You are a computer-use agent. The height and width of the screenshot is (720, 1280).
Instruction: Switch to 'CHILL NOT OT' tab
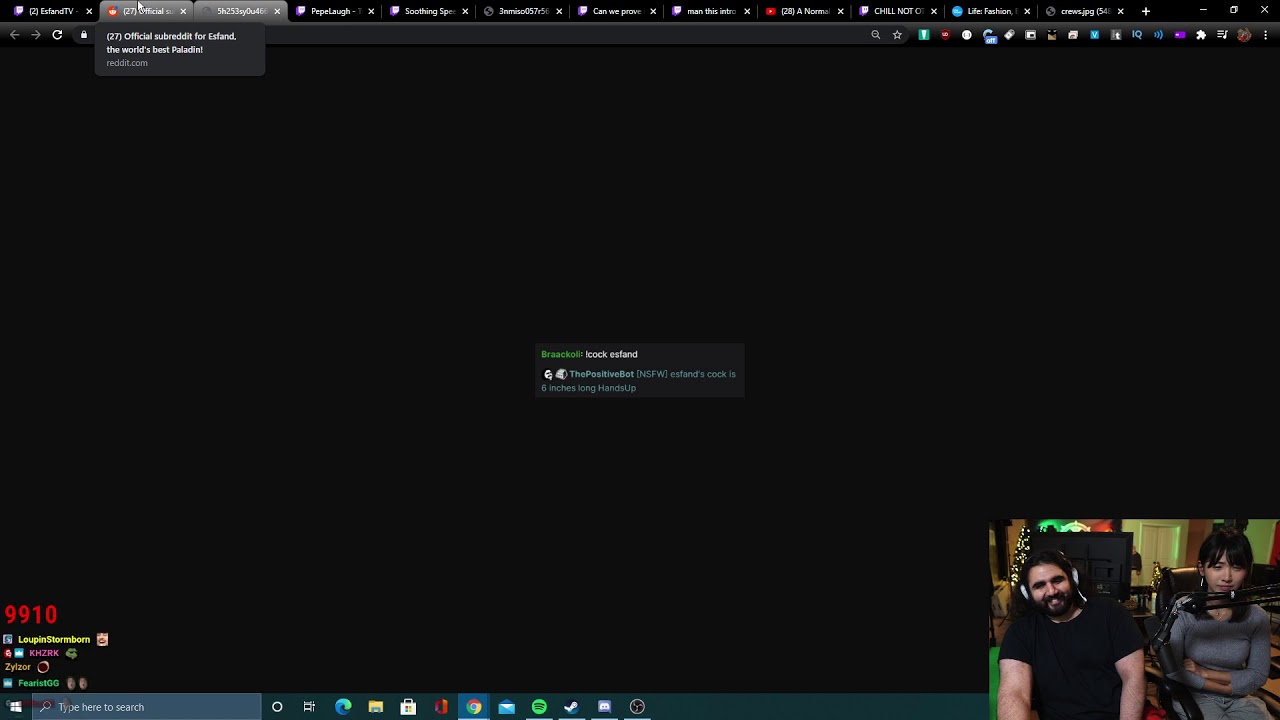pos(898,11)
